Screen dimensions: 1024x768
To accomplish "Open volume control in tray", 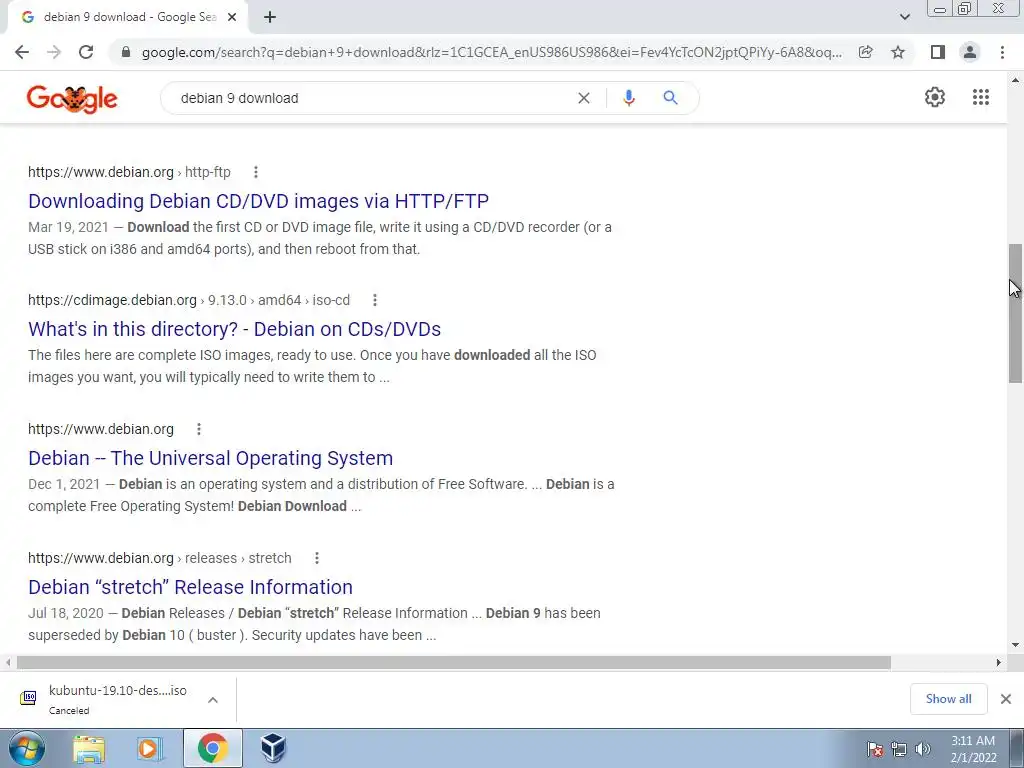I will pyautogui.click(x=923, y=749).
